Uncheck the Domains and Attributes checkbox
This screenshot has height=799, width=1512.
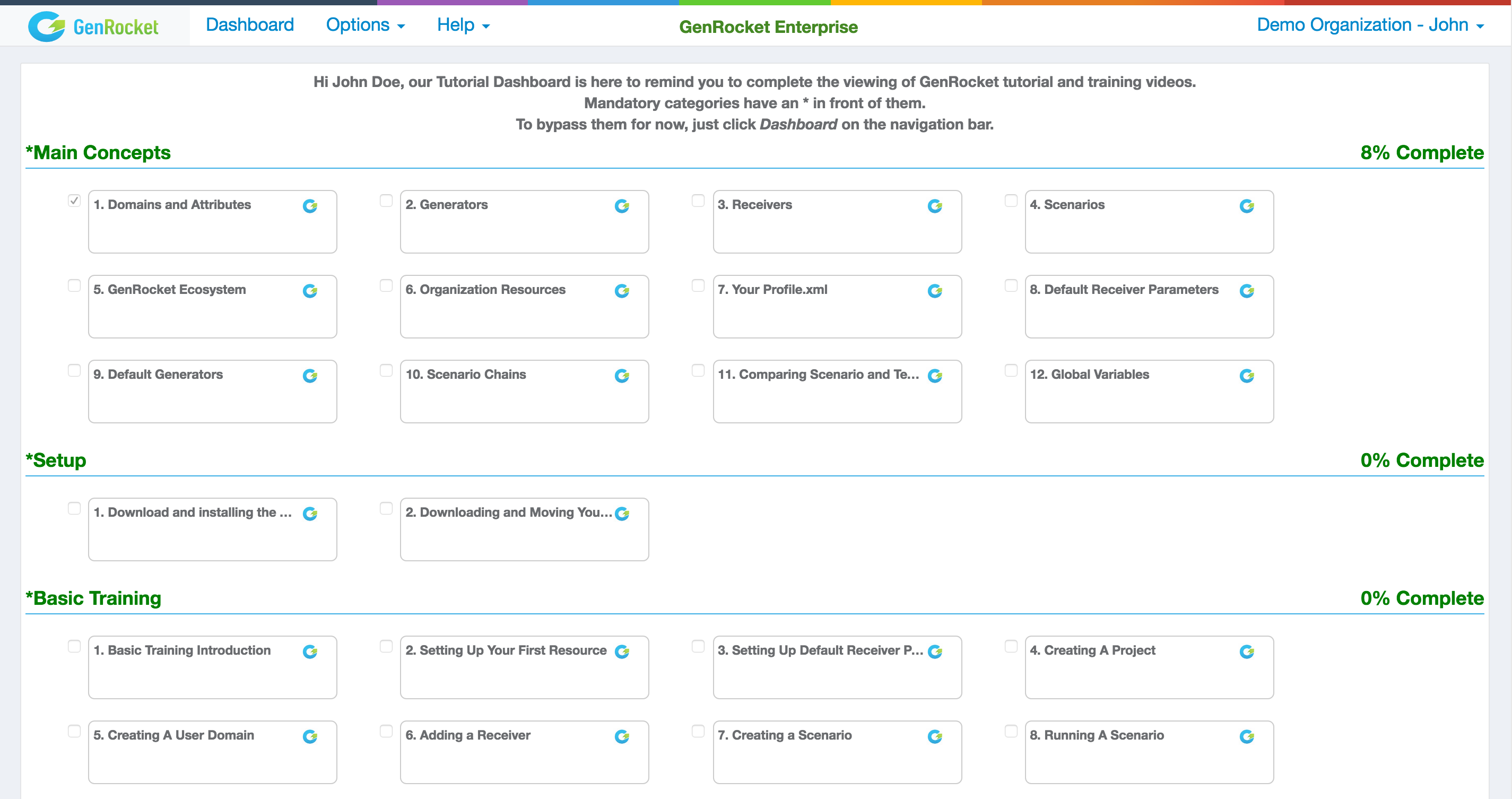click(x=74, y=201)
